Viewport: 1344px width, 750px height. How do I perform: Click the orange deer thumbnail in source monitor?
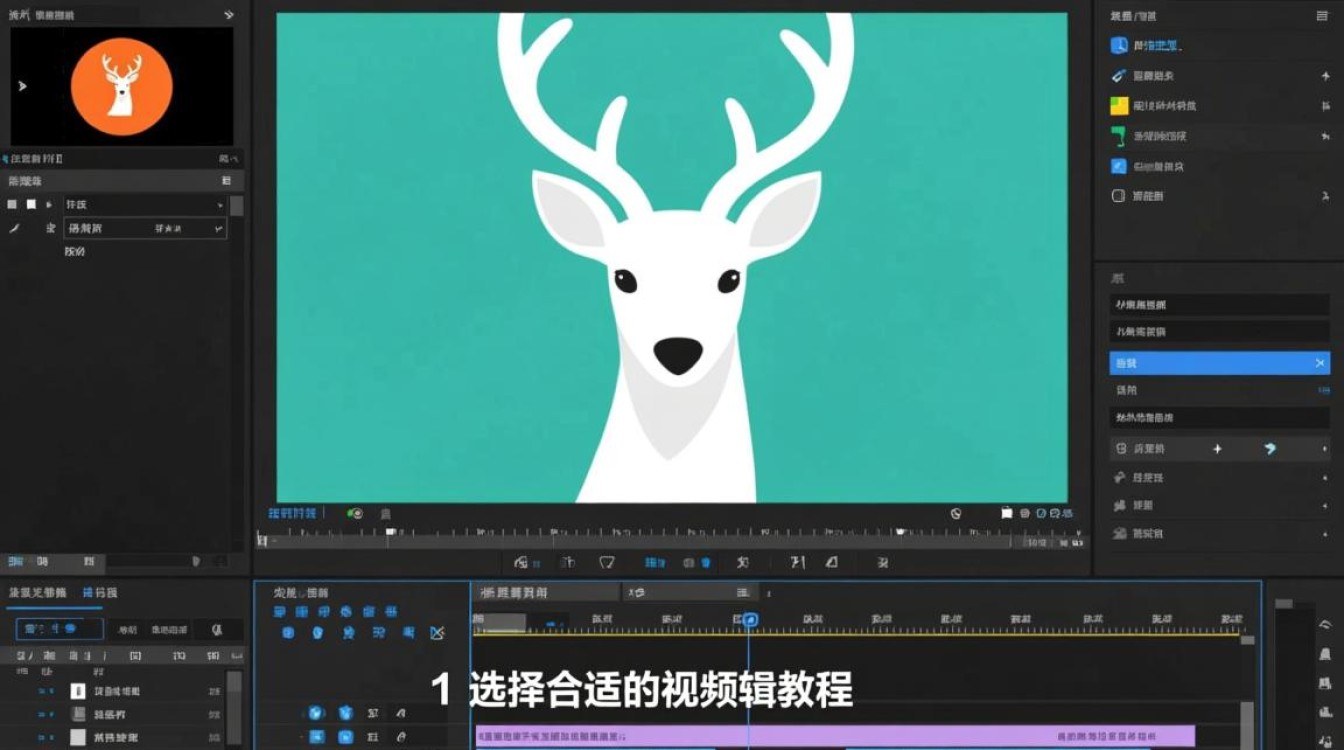coord(121,86)
